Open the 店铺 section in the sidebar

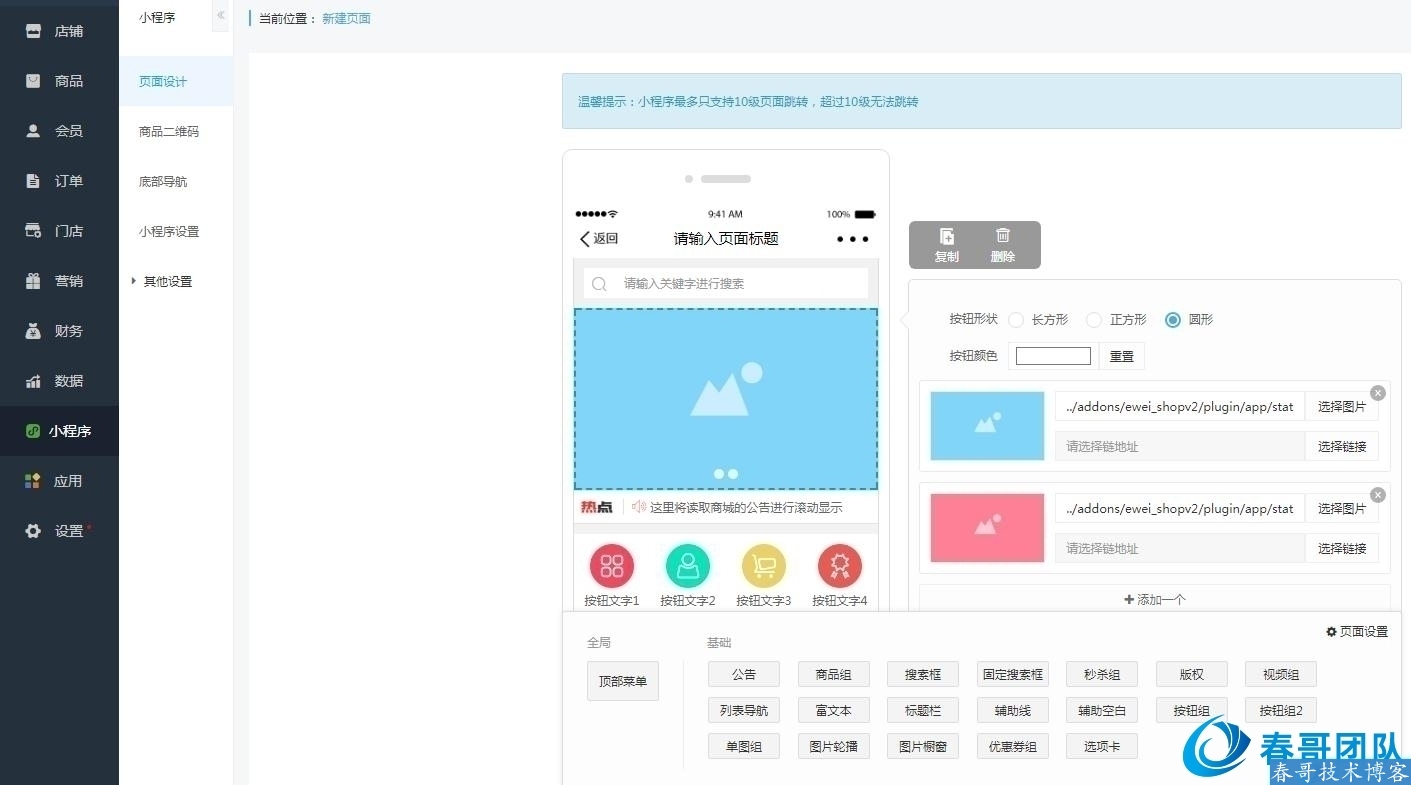tap(59, 31)
